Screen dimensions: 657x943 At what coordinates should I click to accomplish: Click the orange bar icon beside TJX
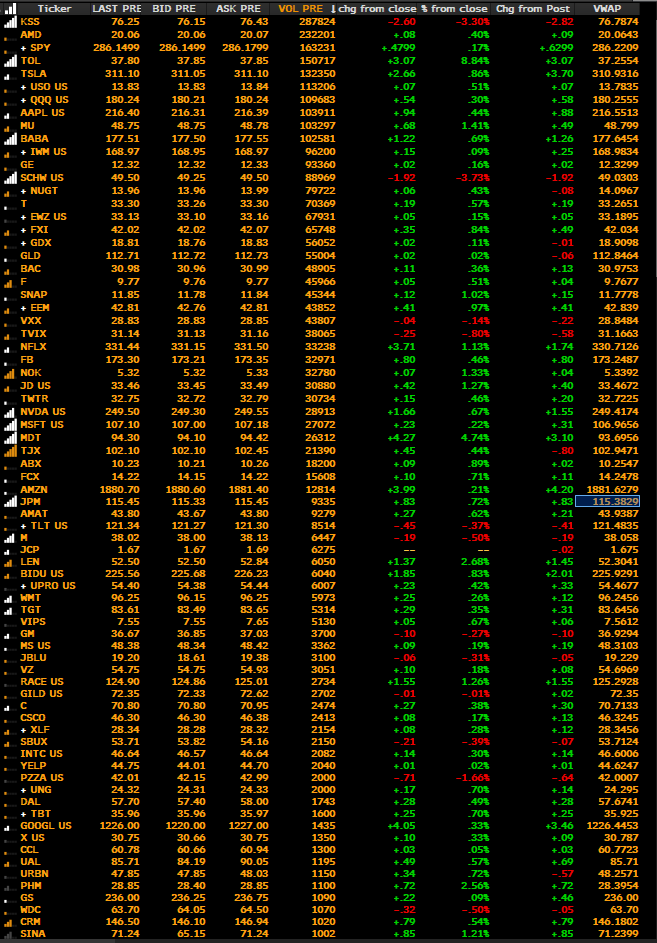point(10,450)
